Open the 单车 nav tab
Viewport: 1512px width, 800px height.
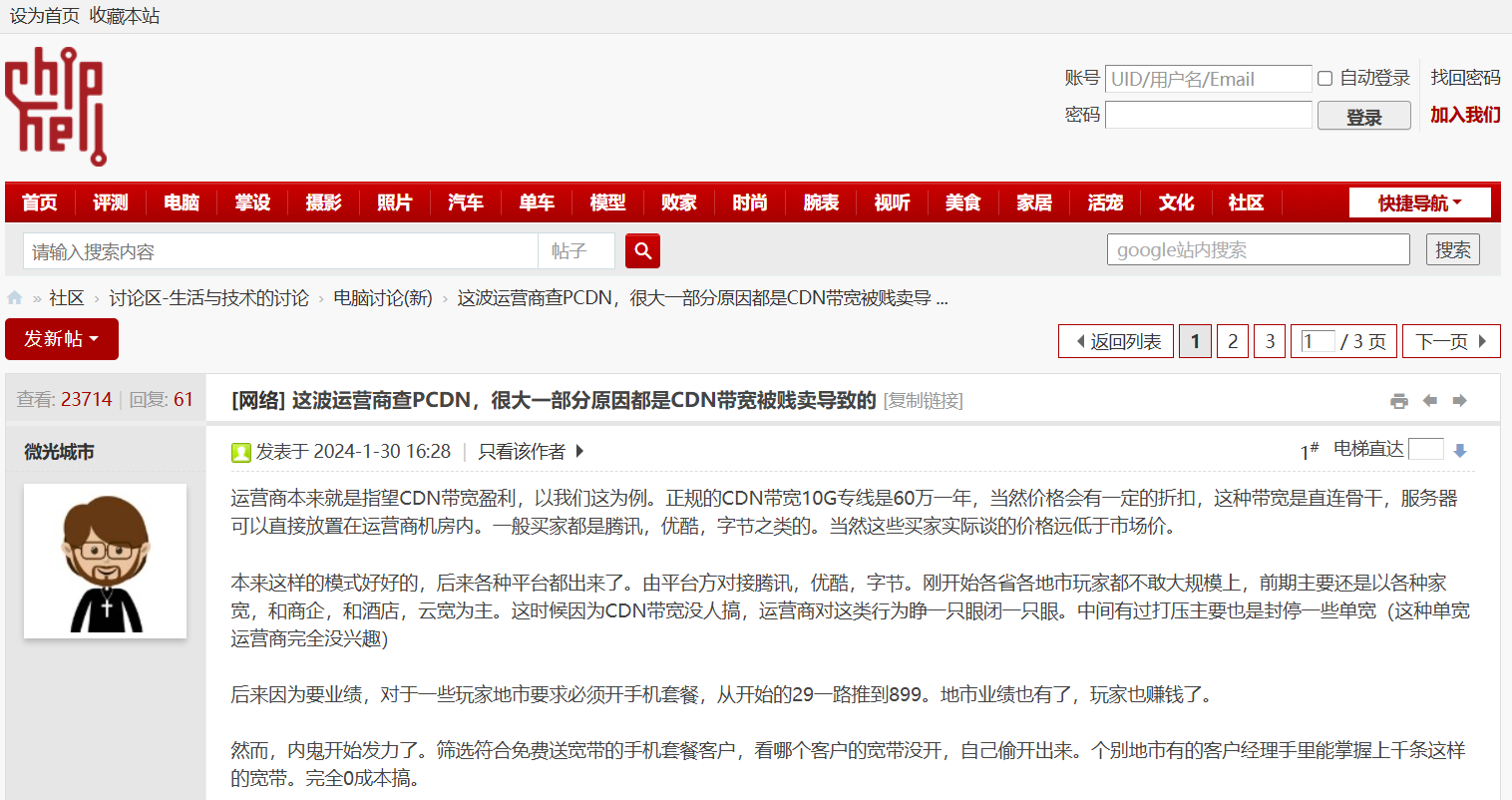537,202
